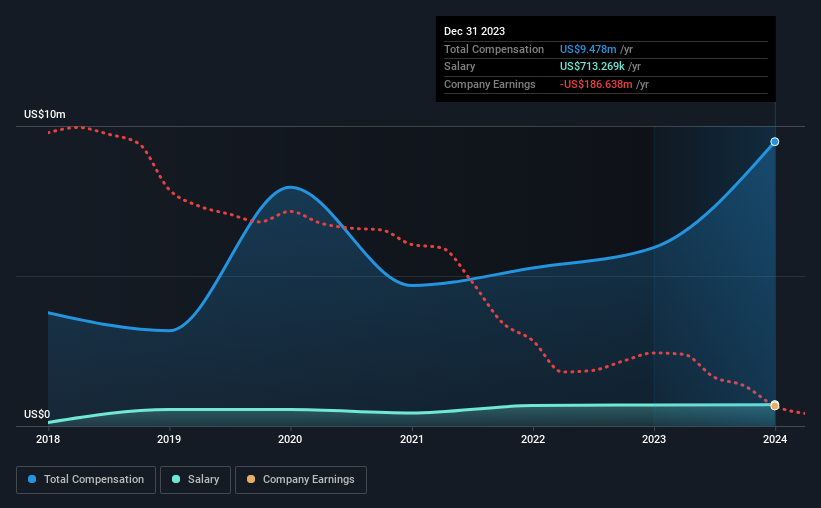Screen dimensions: 821x508
Task: Click the Salary label in tooltip
Action: coord(459,67)
